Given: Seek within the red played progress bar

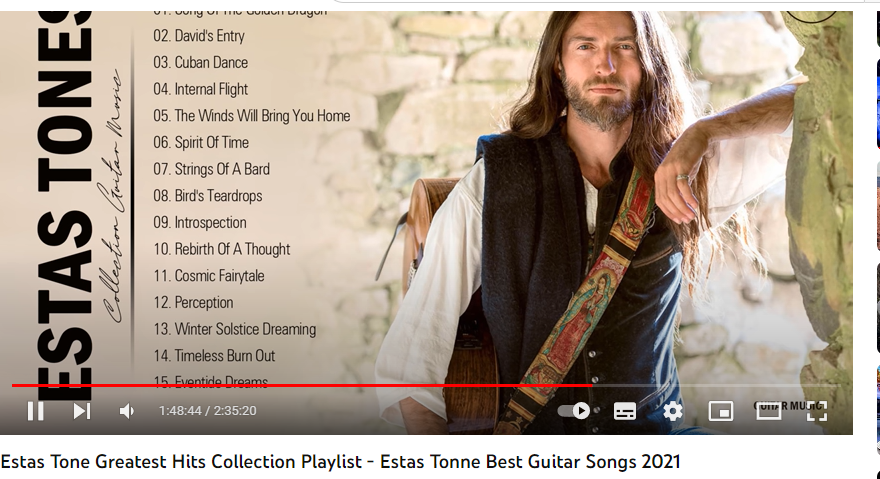Looking at the screenshot, I should tap(302, 386).
